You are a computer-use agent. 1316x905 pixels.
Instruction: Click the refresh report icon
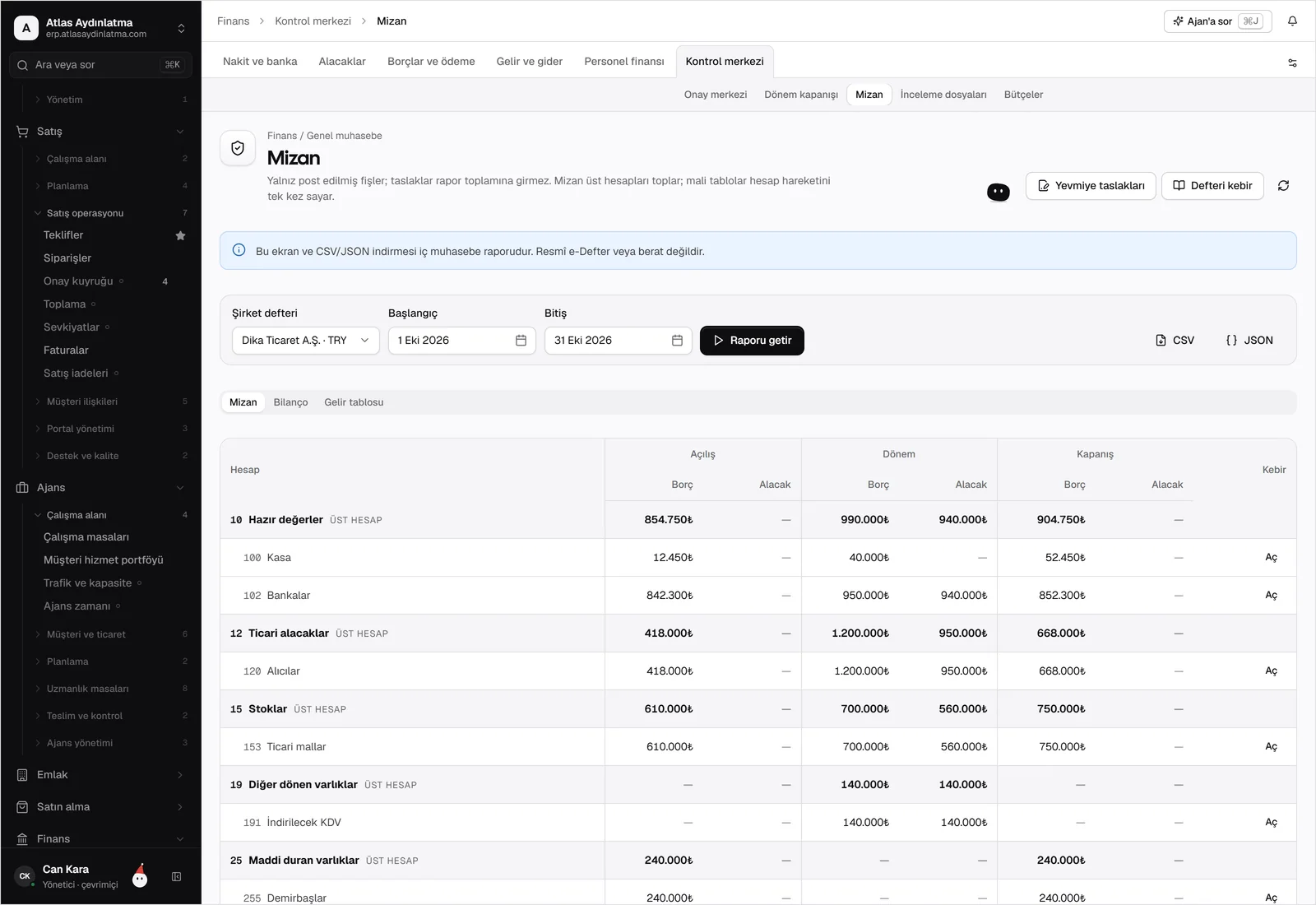(1283, 186)
